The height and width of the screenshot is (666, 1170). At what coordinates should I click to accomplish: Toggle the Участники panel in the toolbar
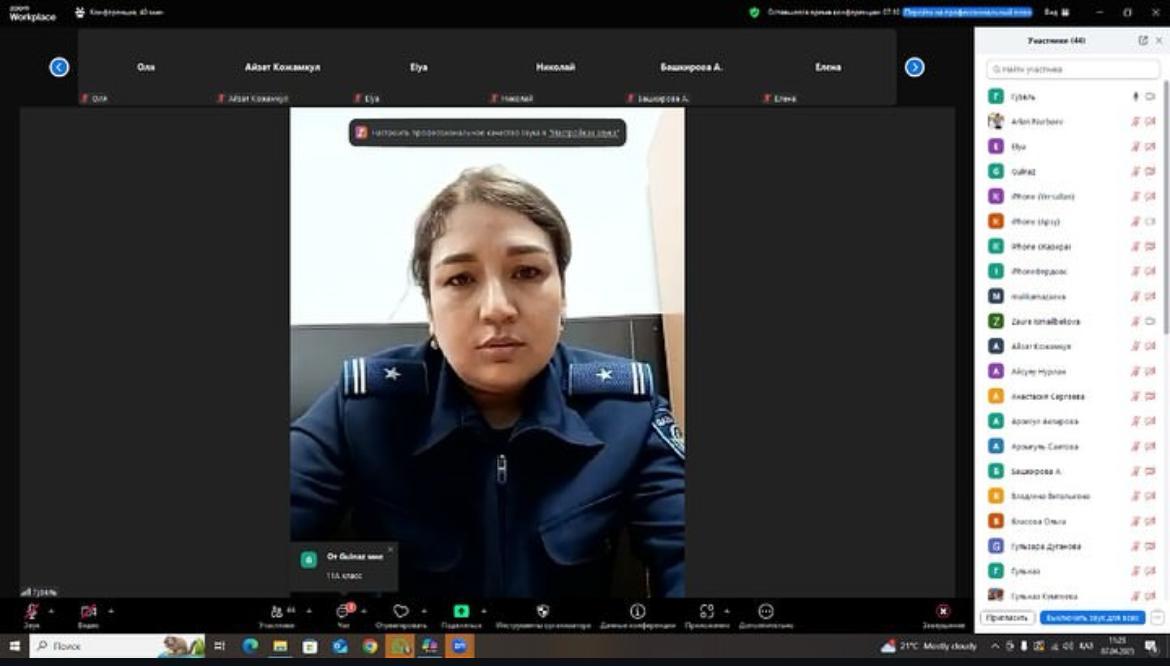coord(277,611)
